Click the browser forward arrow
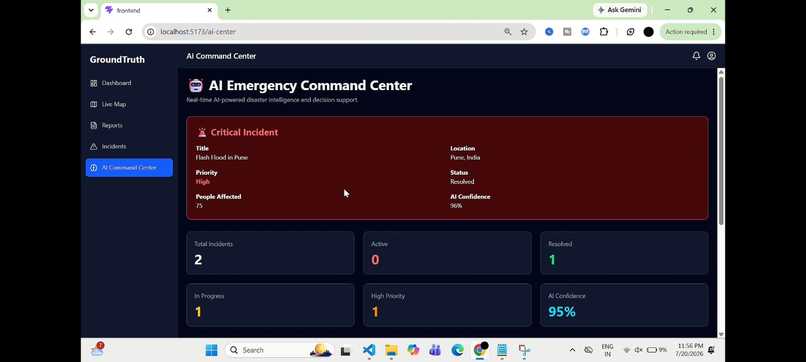806x362 pixels. [x=111, y=32]
